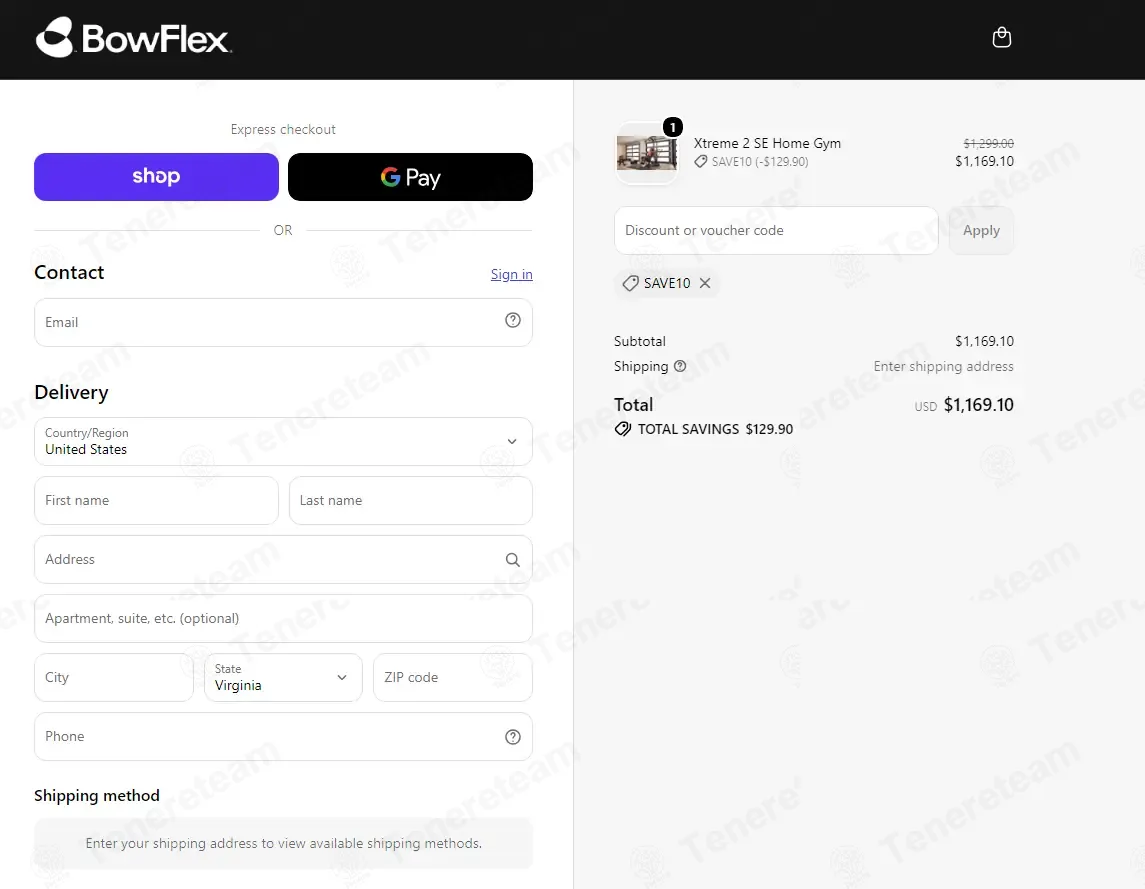Open the Shipping info question icon
Image resolution: width=1145 pixels, height=889 pixels.
(x=680, y=366)
